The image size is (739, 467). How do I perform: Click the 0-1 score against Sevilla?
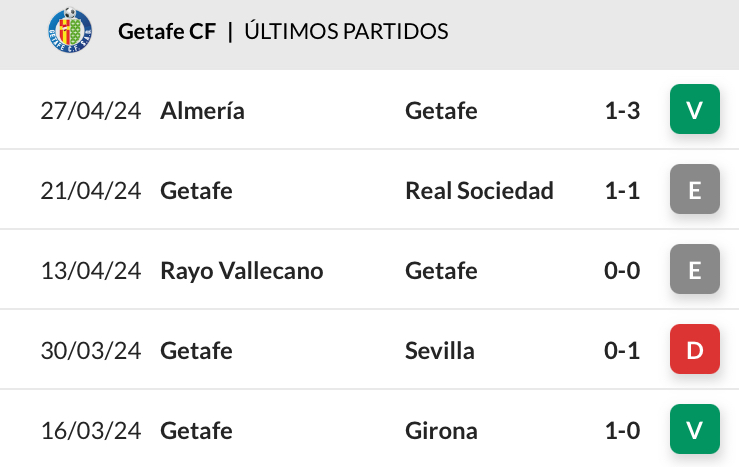[622, 351]
